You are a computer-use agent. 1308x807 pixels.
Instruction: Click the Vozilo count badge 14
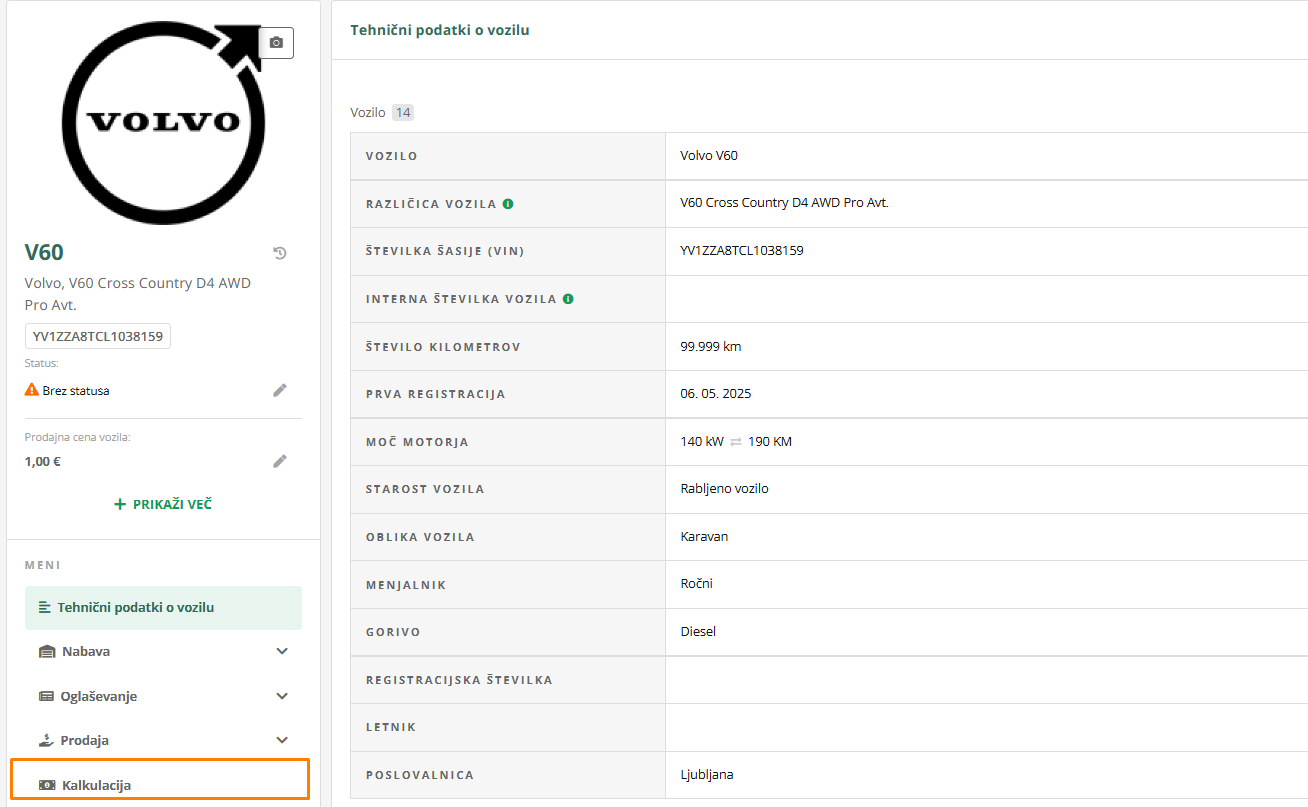pyautogui.click(x=403, y=113)
